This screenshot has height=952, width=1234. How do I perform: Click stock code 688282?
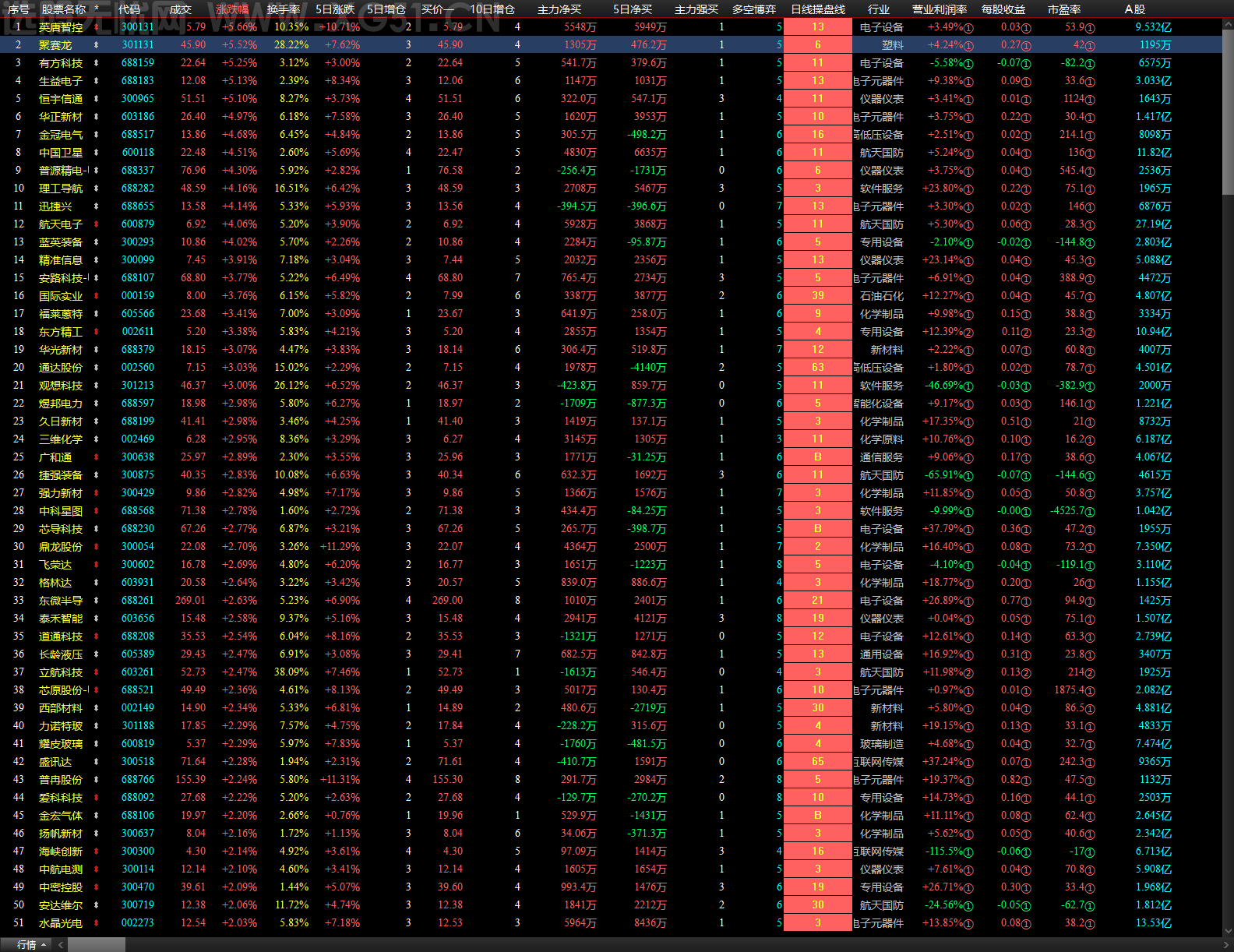[x=138, y=189]
